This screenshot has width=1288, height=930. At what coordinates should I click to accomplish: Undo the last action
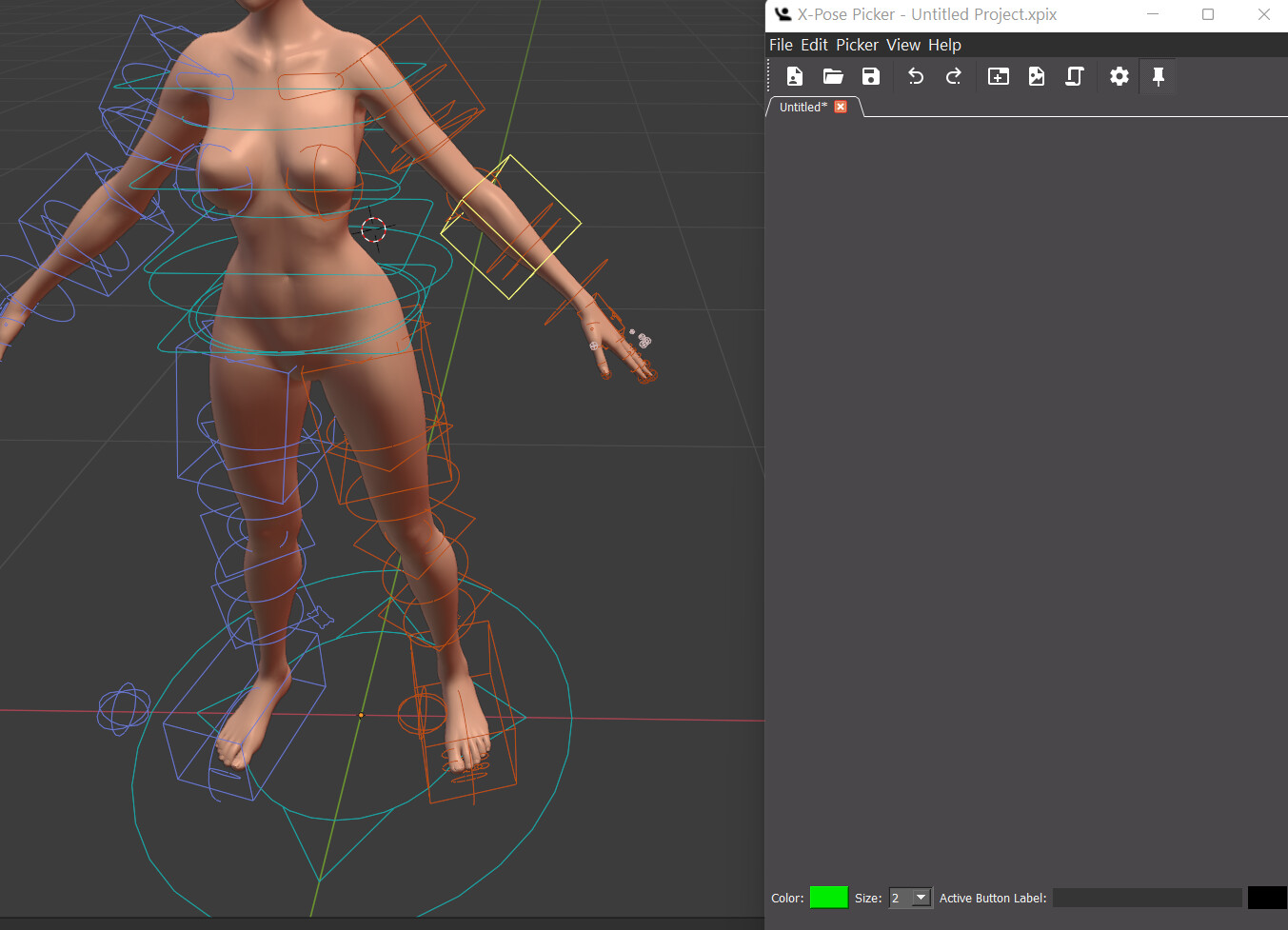(916, 76)
